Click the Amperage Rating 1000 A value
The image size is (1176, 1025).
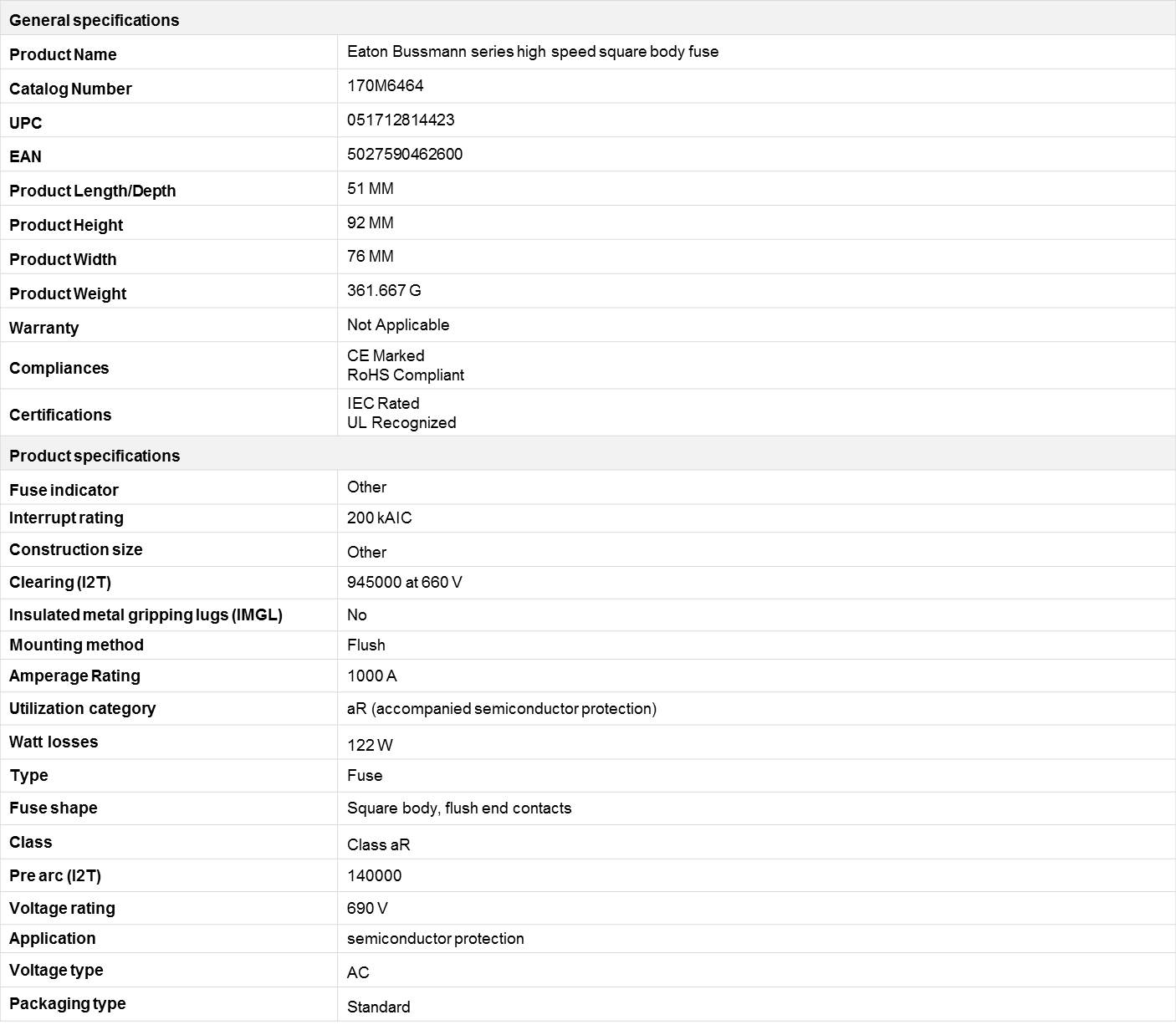tap(372, 676)
